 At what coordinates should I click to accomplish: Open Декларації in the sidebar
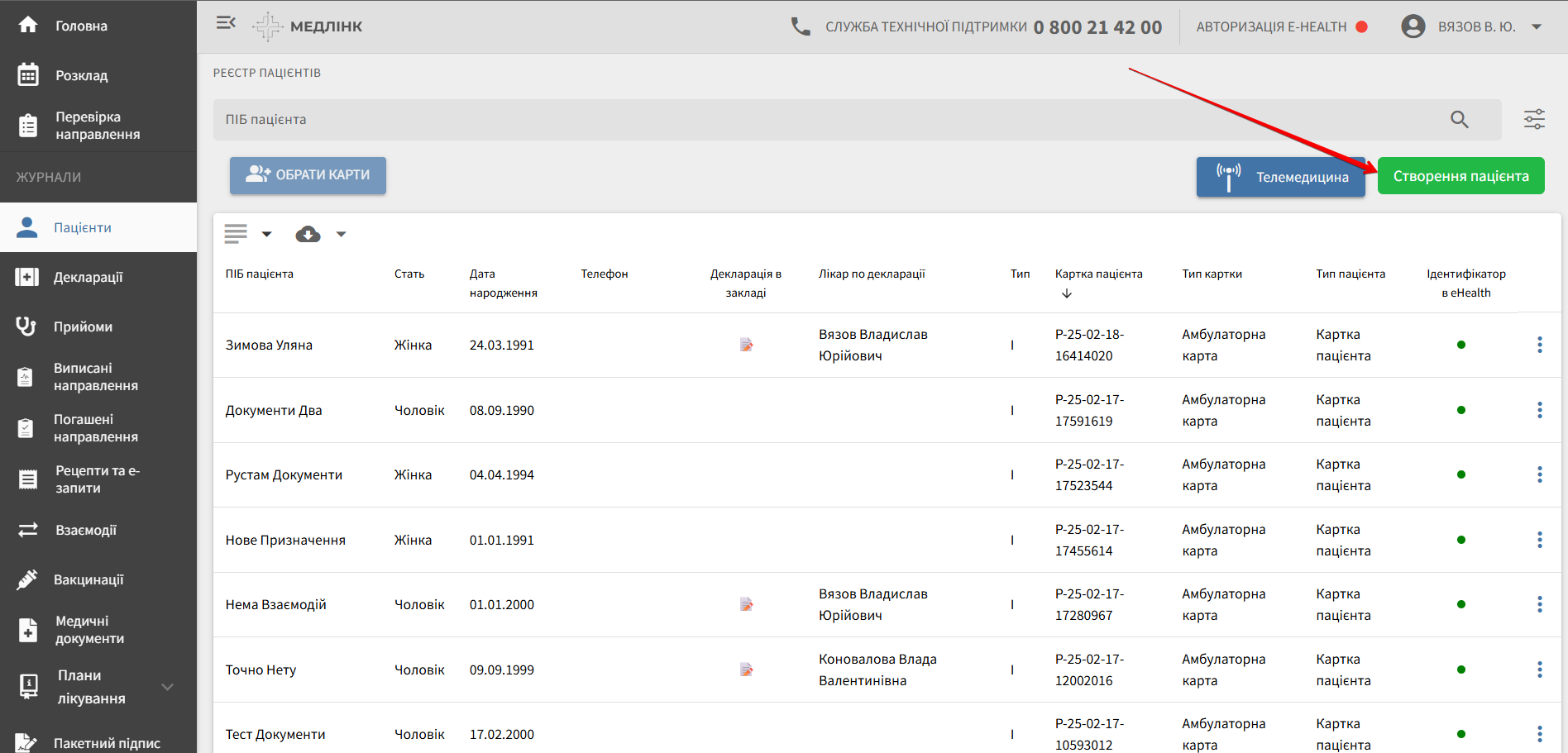(88, 277)
